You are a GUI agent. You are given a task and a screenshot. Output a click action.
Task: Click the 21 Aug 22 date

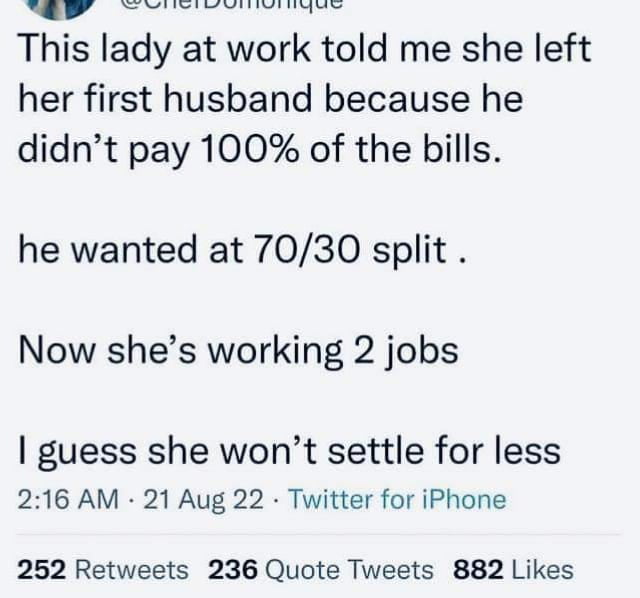coord(203,499)
